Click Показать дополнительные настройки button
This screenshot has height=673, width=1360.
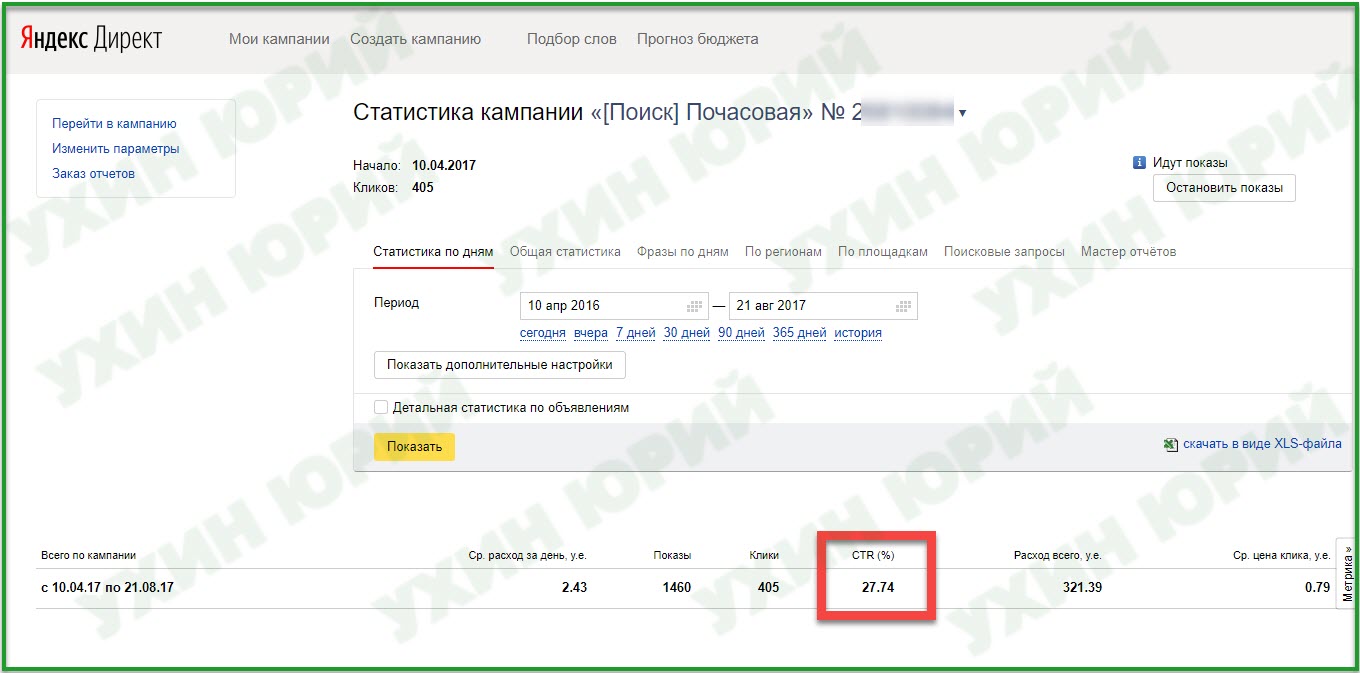(x=500, y=365)
